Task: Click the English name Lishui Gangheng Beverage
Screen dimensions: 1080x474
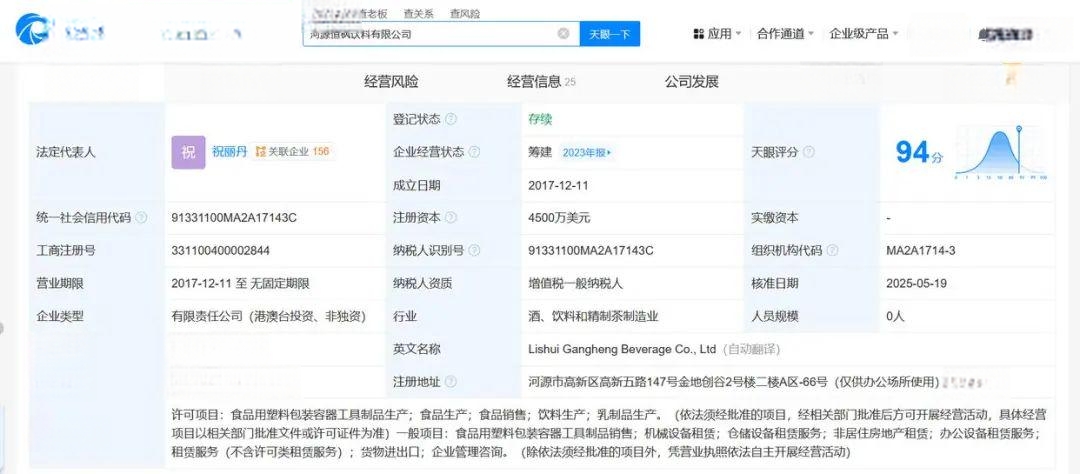Action: tap(622, 349)
